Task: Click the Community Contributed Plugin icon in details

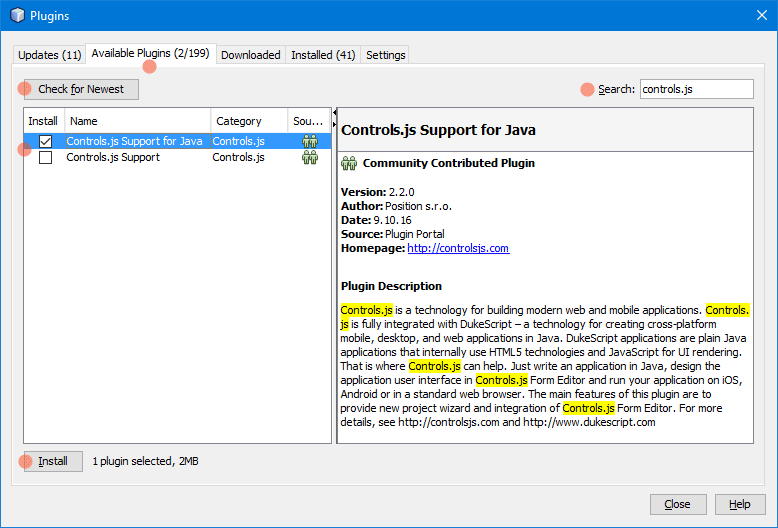Action: [349, 163]
